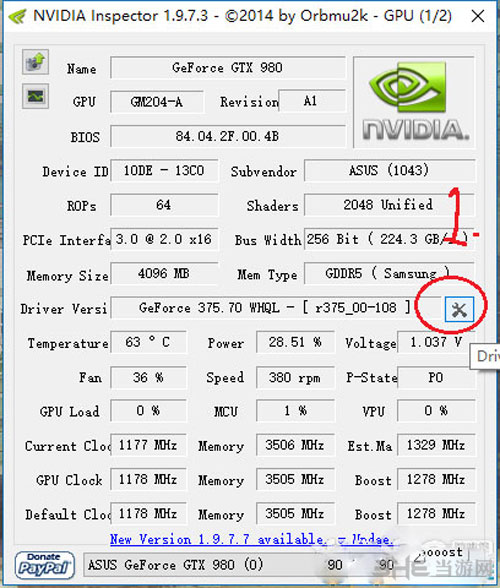Click the 28.51 % power value

point(295,342)
